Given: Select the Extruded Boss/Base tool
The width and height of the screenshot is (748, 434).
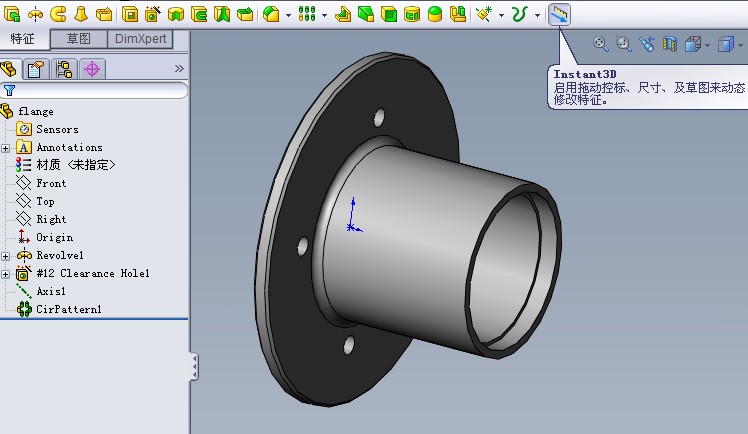Looking at the screenshot, I should tap(11, 14).
